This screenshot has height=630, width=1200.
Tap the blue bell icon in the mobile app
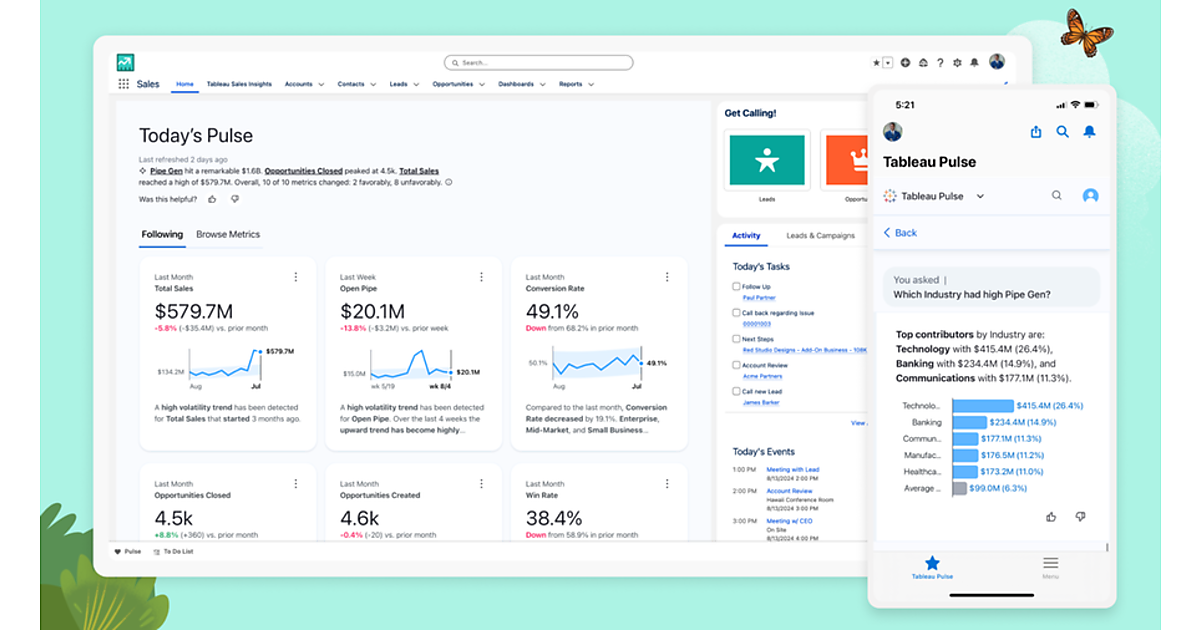1090,132
